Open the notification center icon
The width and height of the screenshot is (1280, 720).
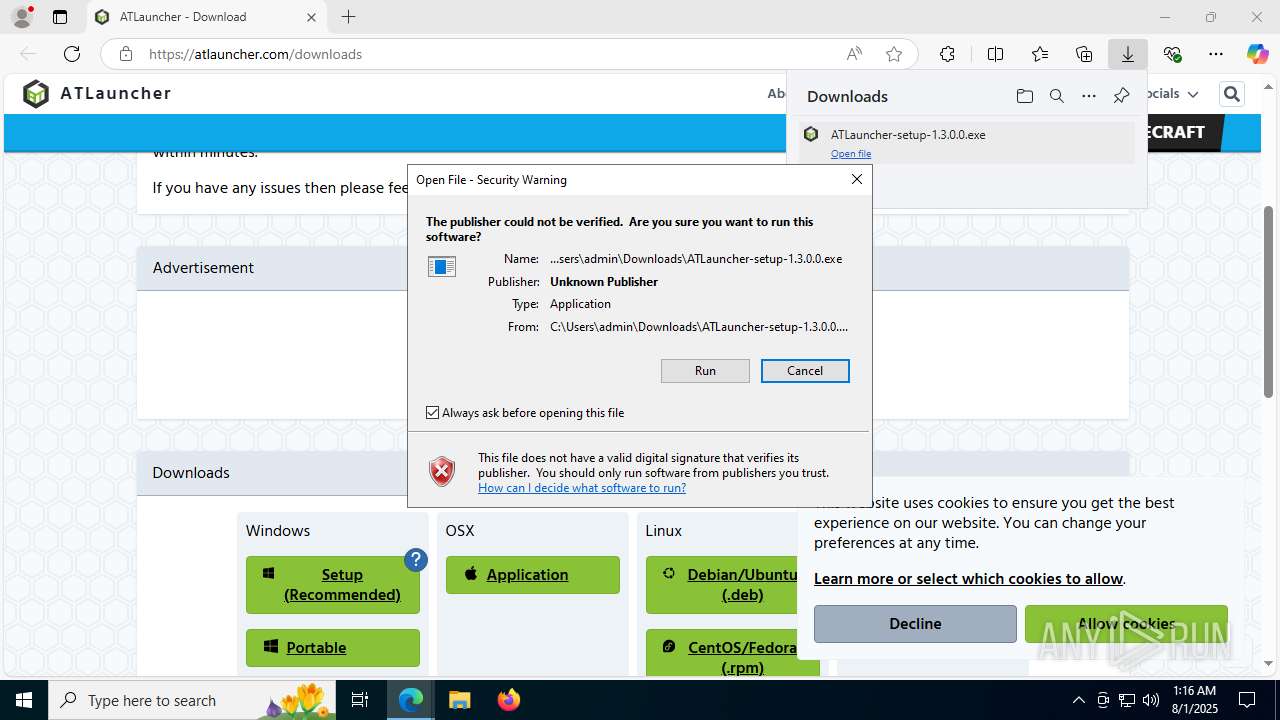click(1247, 700)
